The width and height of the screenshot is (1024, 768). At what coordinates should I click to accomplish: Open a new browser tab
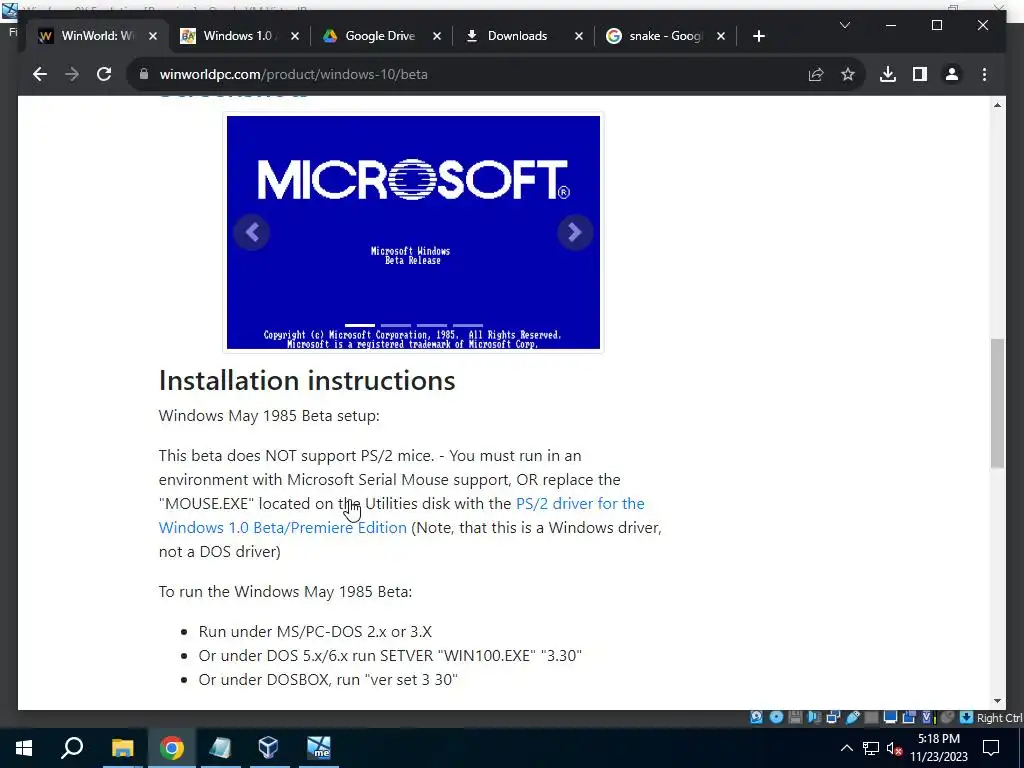[x=758, y=36]
